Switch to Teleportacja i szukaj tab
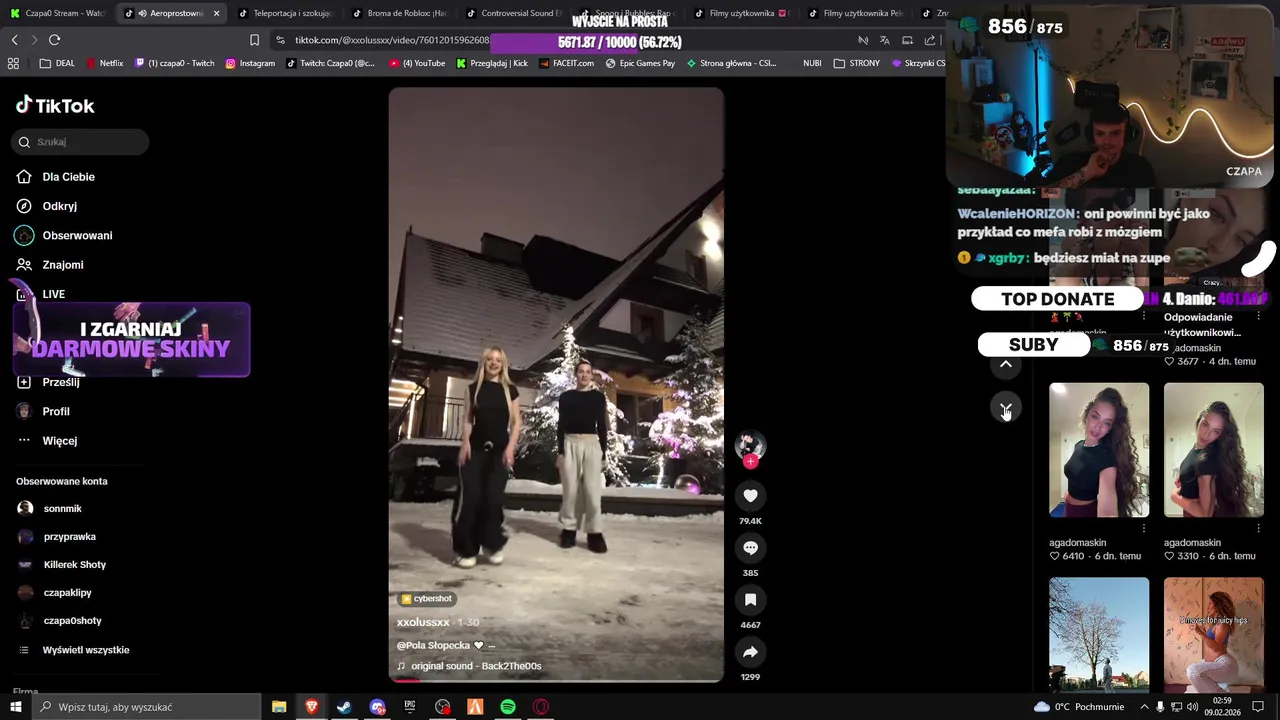This screenshot has width=1280, height=720. 285,14
